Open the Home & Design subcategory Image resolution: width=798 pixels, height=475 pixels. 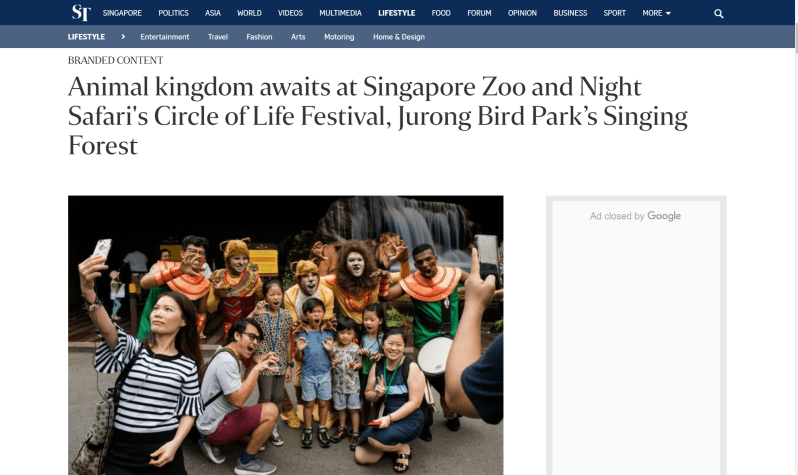click(x=399, y=37)
